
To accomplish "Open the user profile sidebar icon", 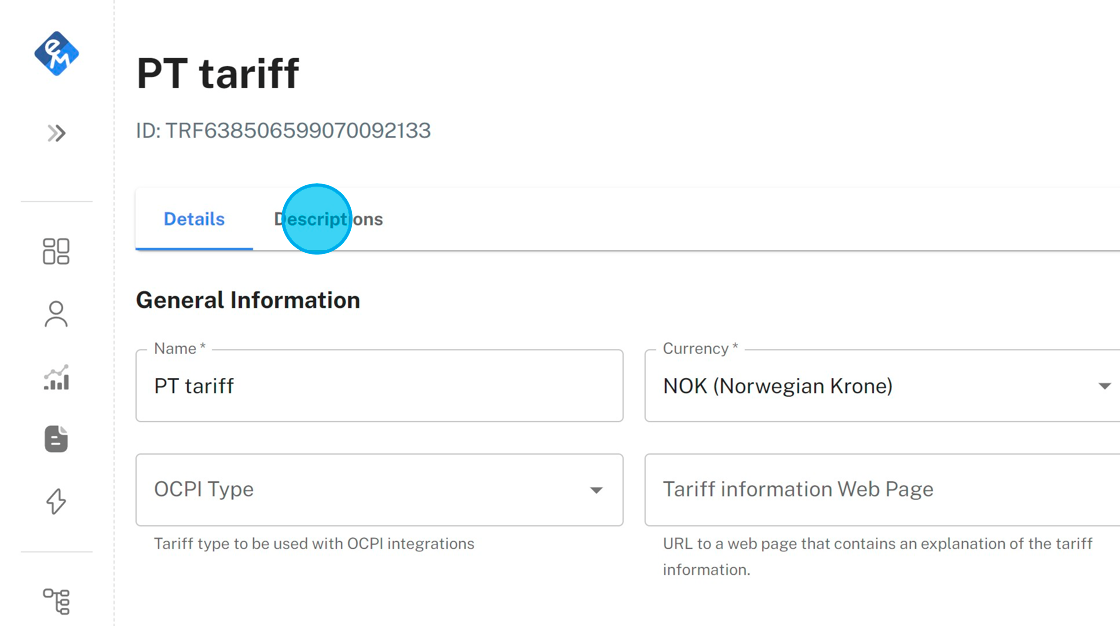I will [x=56, y=314].
